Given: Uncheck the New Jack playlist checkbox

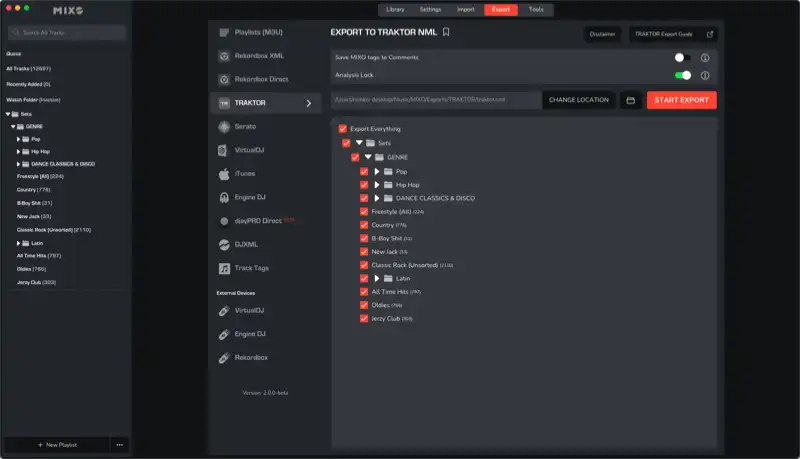Looking at the screenshot, I should [x=364, y=252].
